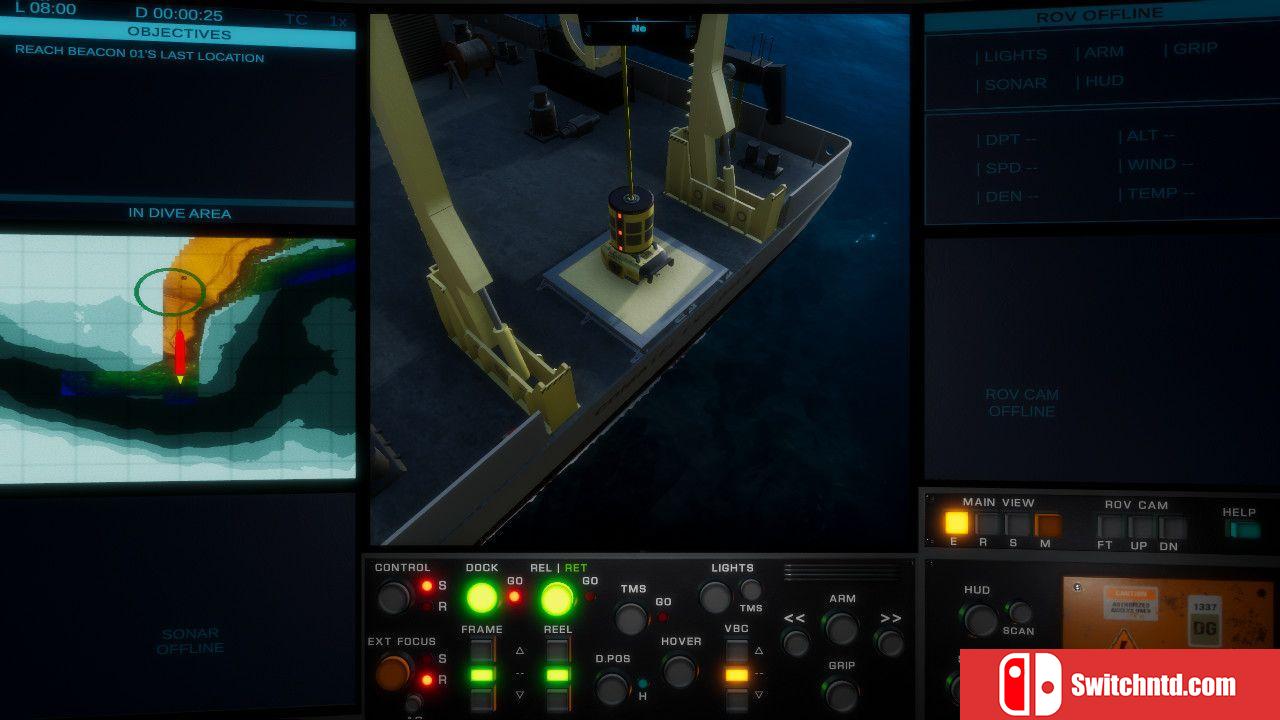Click the OBJECTIVES header
Screen dimensions: 1280x720
178,34
